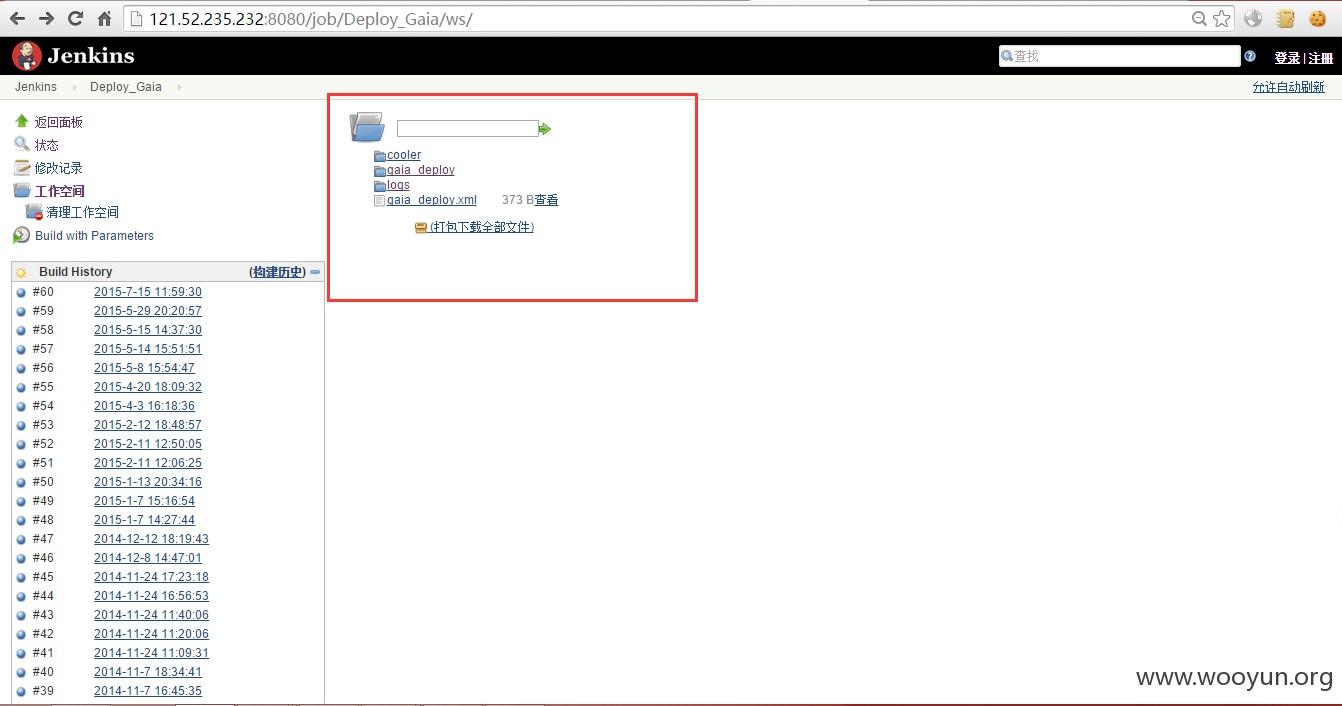Open the logs folder link
This screenshot has width=1342, height=706.
pyautogui.click(x=398, y=185)
